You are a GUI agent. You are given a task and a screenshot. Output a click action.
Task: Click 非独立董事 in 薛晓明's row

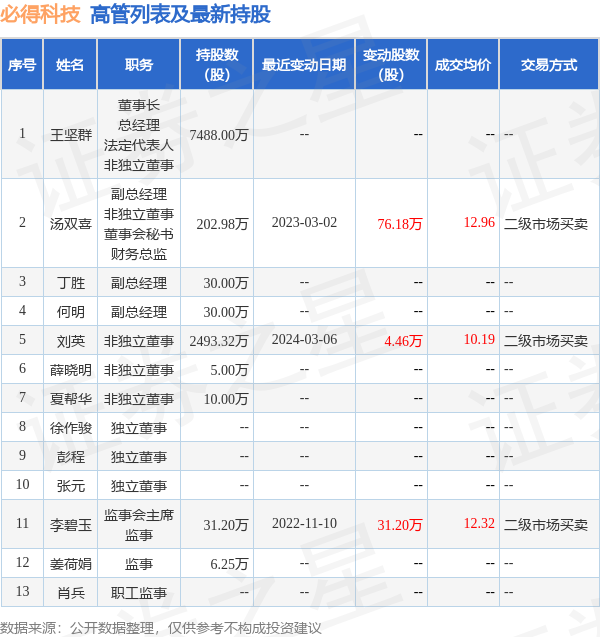[x=139, y=370]
